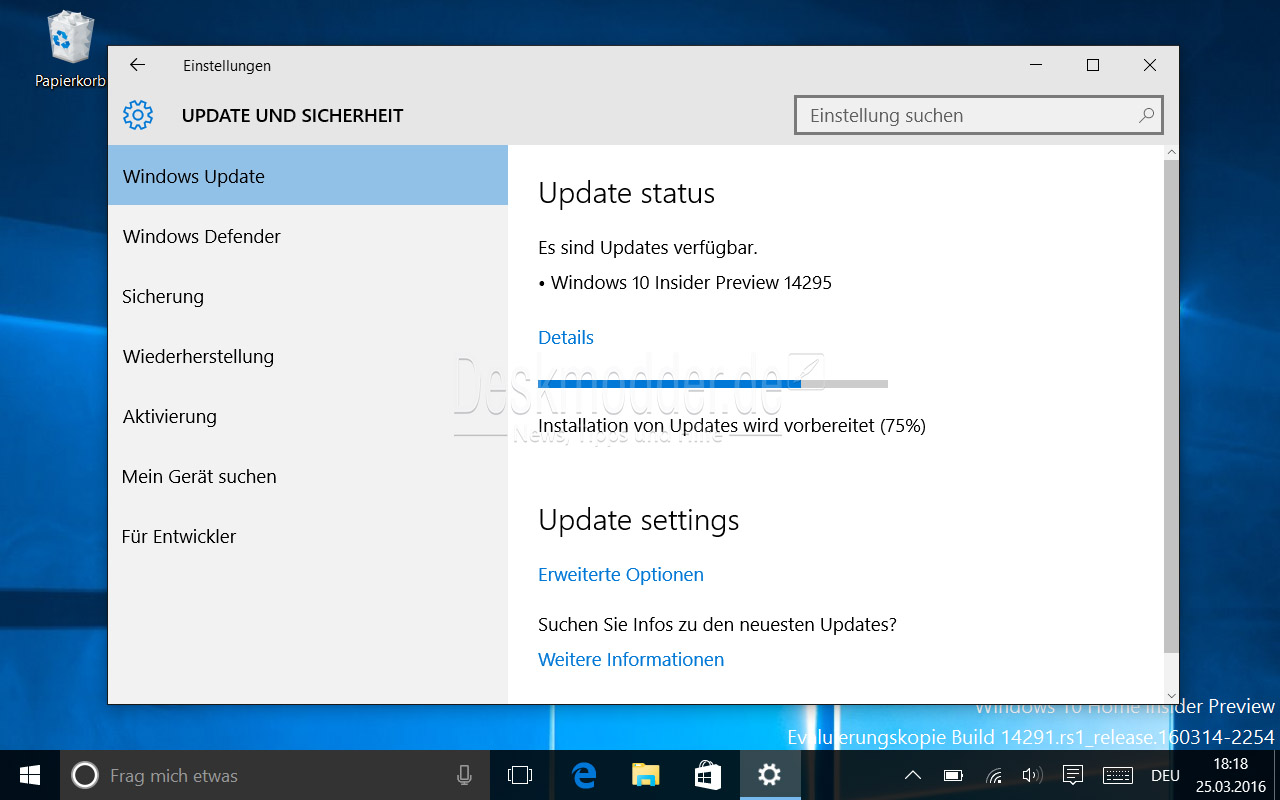Open the Für Entwickler section
Image resolution: width=1280 pixels, height=800 pixels.
point(308,536)
